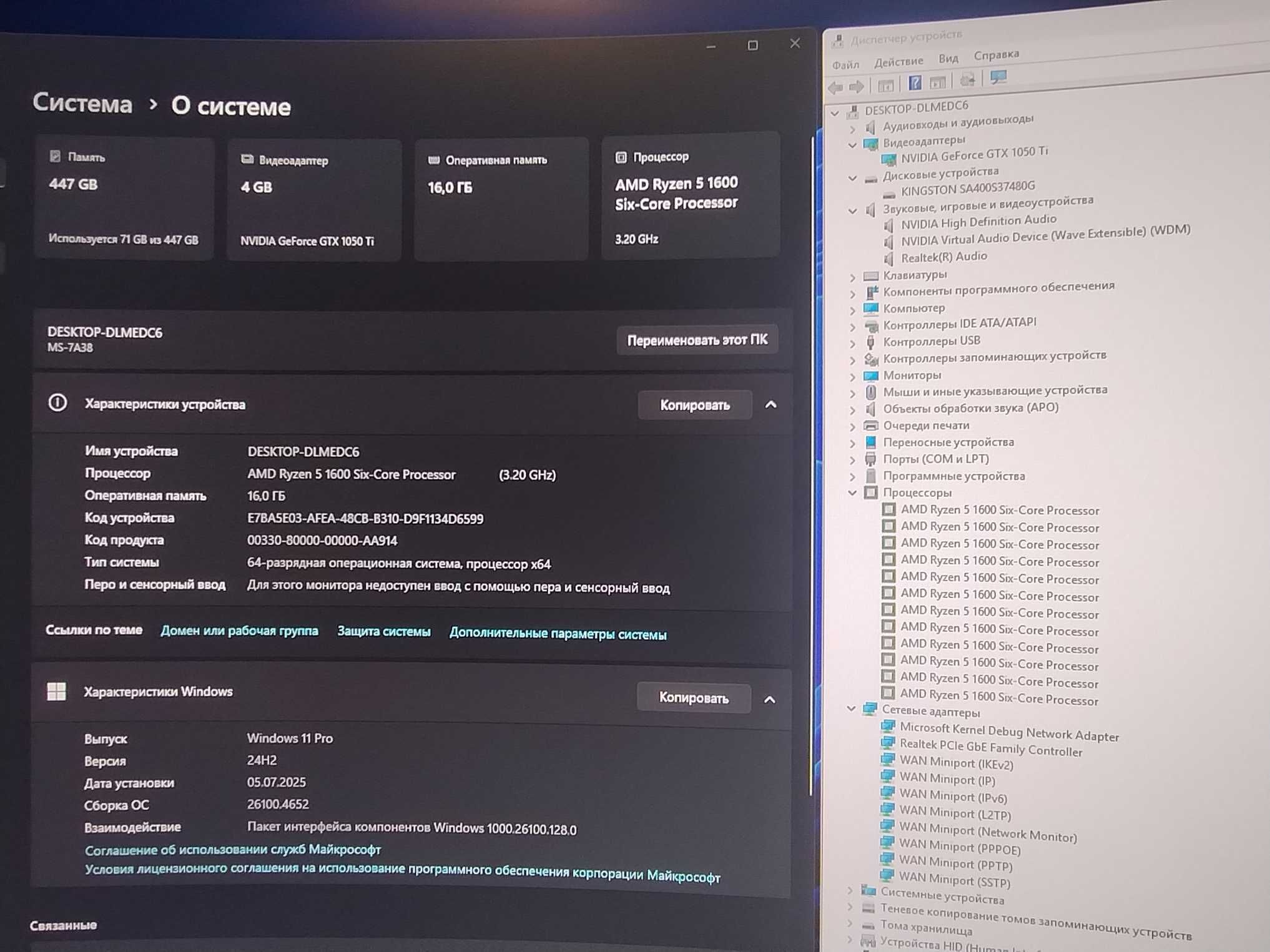Screen dimensions: 1270x952
Task: Select WAN Miniport (Network Monitor) entry
Action: pyautogui.click(x=988, y=833)
